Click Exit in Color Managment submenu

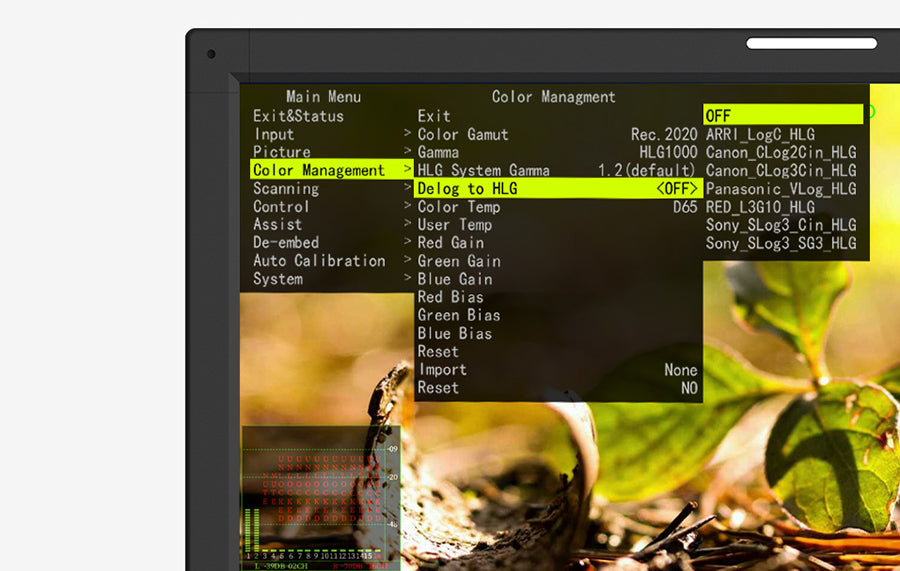[x=434, y=116]
